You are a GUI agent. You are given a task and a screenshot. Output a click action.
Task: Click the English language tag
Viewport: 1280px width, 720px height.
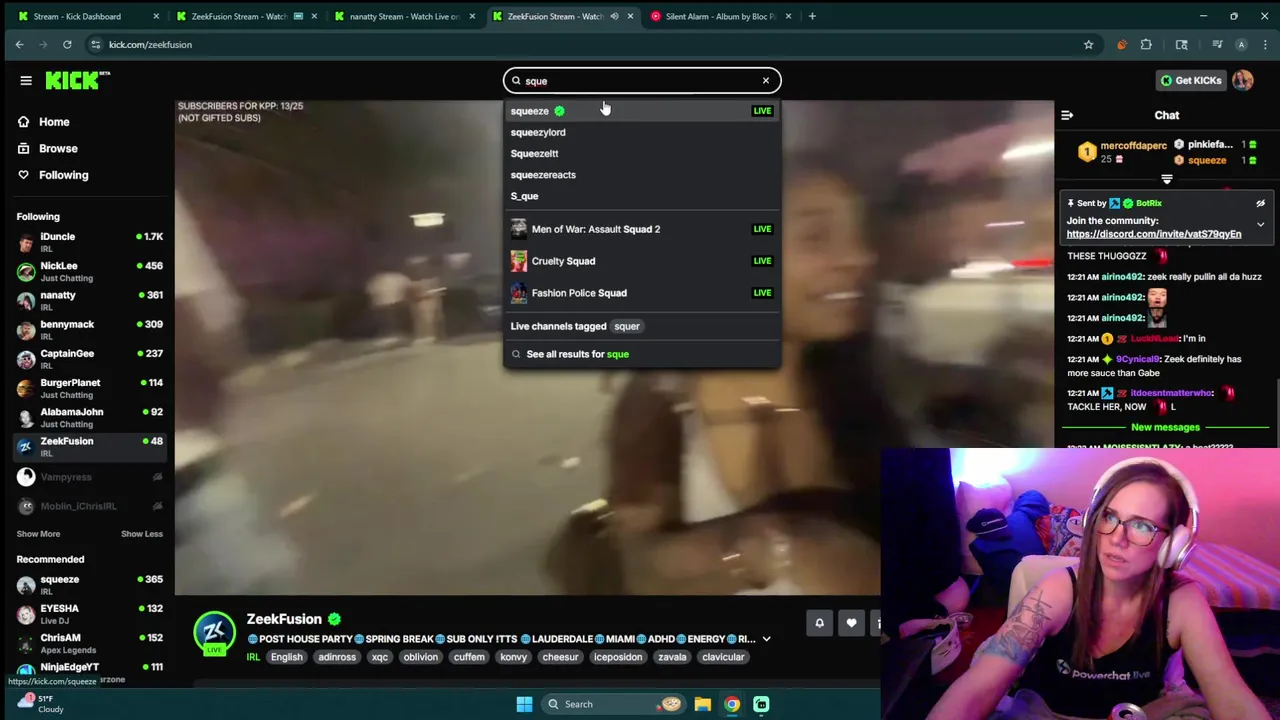(286, 658)
